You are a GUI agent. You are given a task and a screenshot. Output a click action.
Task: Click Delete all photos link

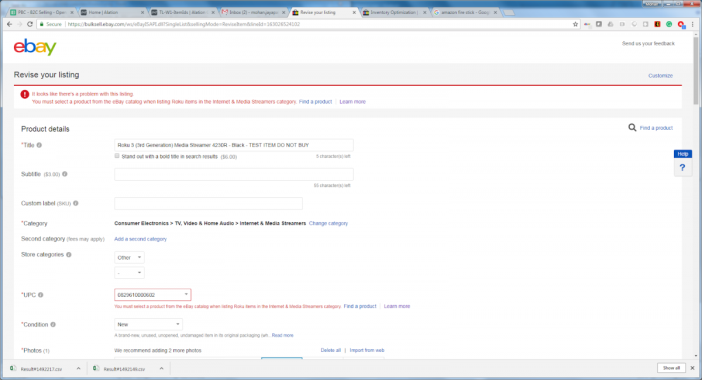tap(330, 350)
